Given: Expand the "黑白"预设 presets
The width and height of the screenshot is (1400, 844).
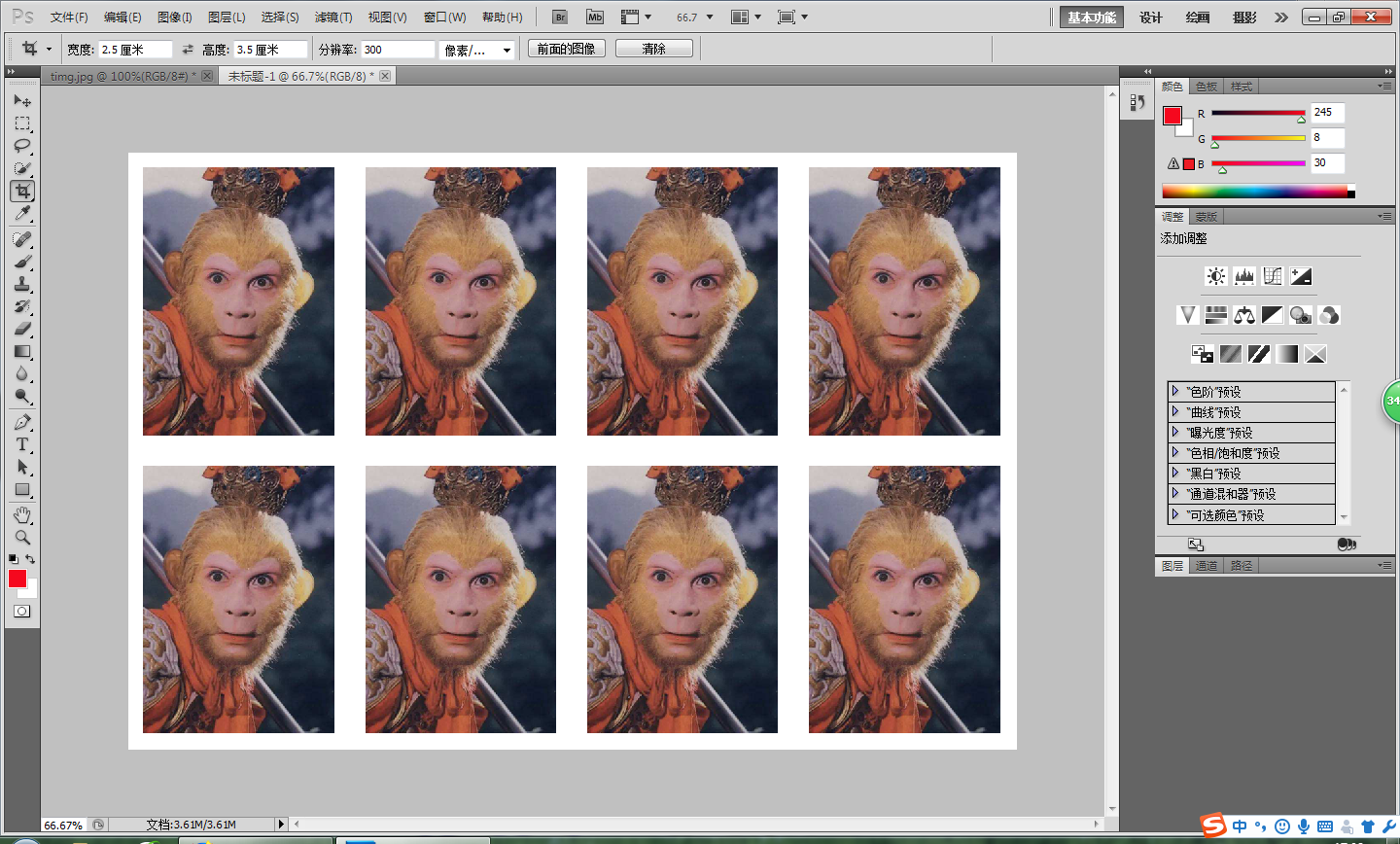Looking at the screenshot, I should pyautogui.click(x=1174, y=474).
